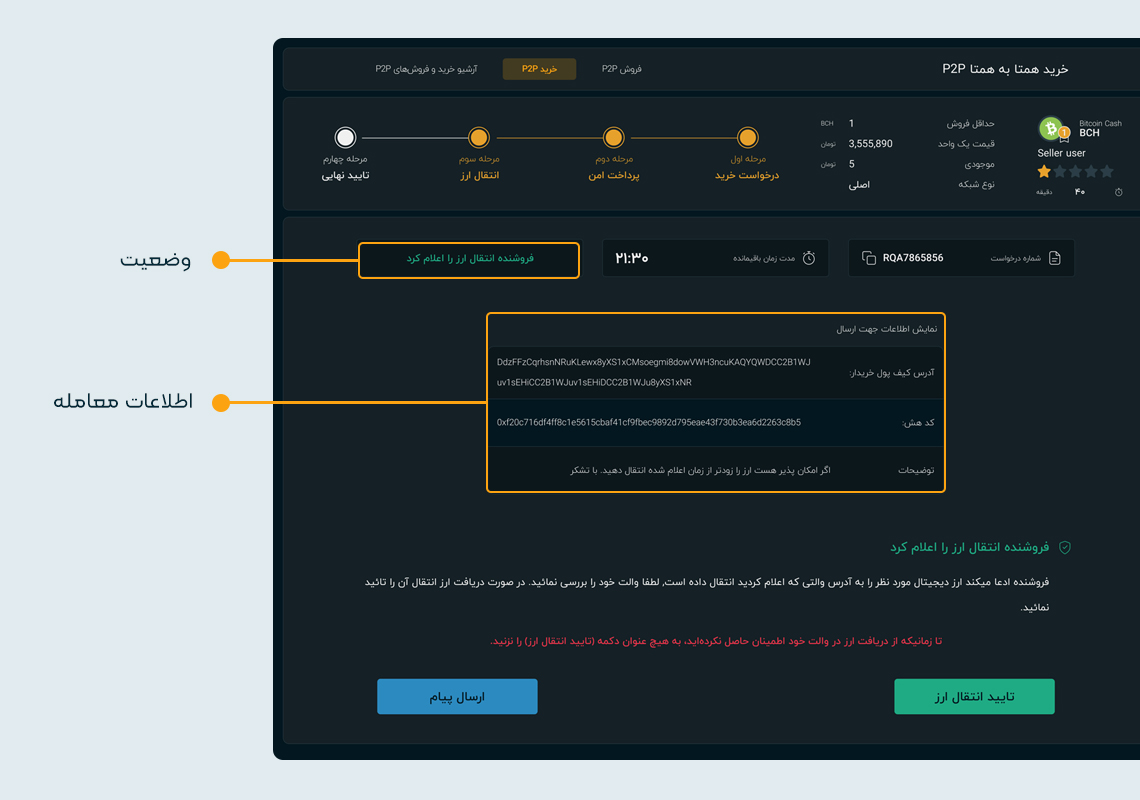Select step four تایید نهایی circle
This screenshot has height=800, width=1140.
point(345,137)
